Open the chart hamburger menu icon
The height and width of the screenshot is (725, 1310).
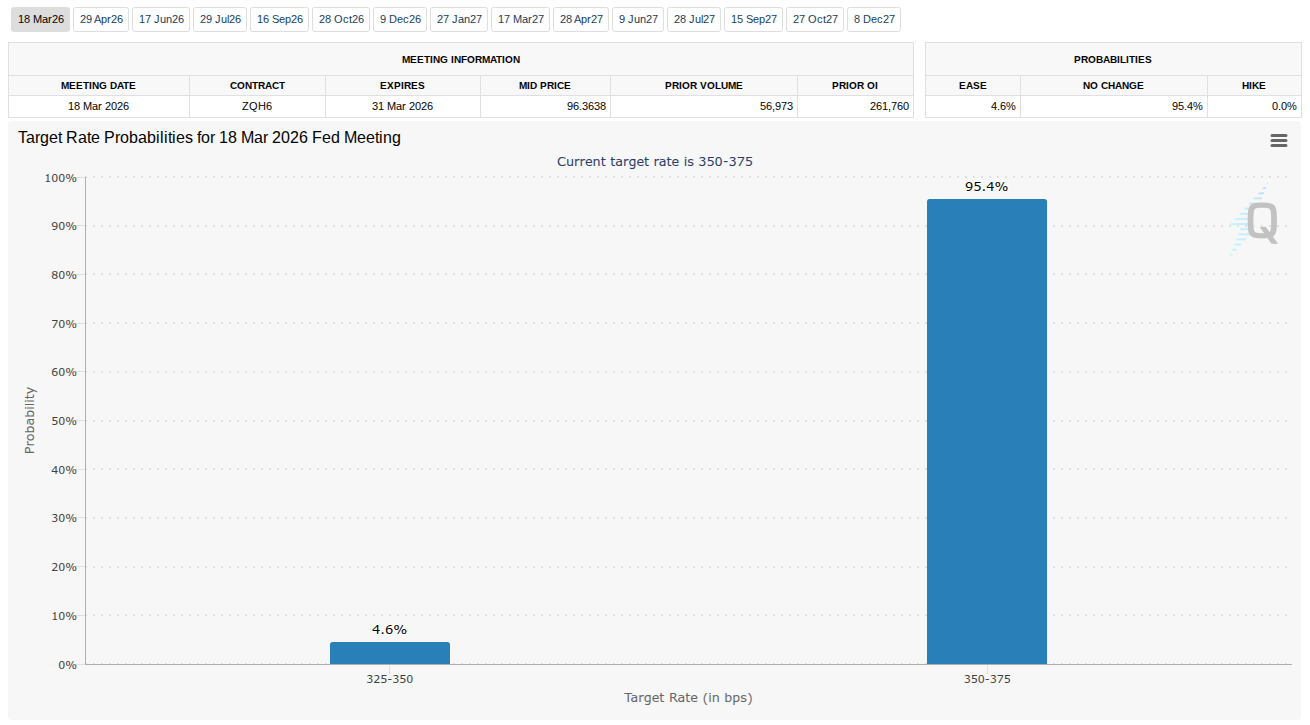[x=1278, y=141]
